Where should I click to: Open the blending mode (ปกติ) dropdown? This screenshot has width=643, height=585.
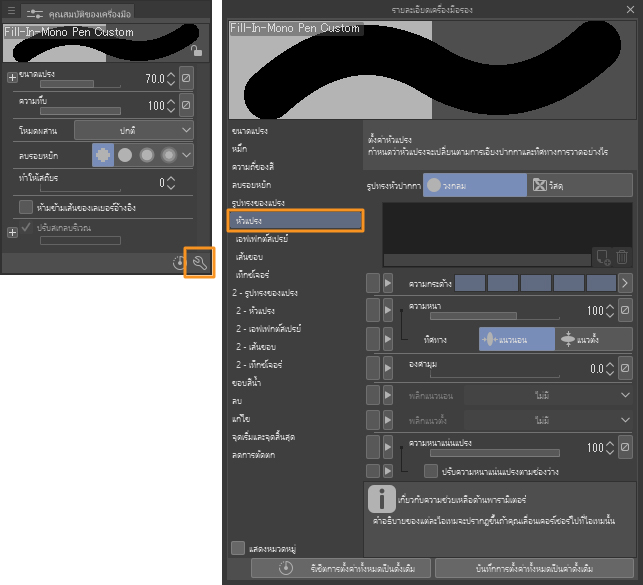coord(134,129)
